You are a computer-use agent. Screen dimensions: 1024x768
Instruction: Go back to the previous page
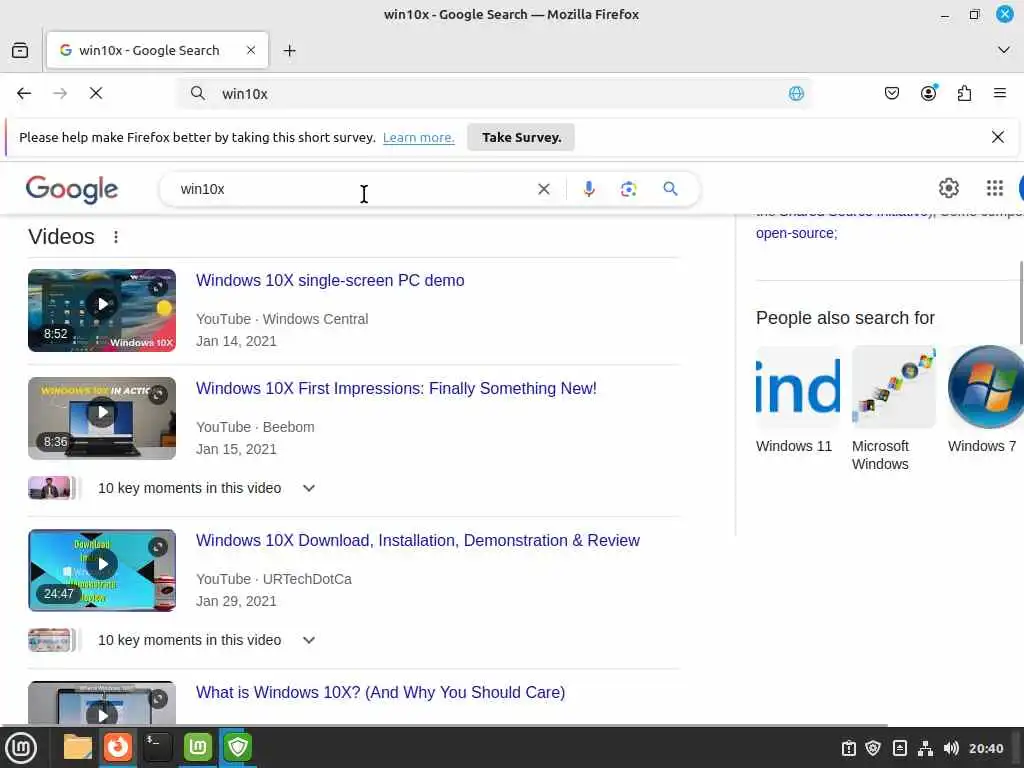click(24, 93)
